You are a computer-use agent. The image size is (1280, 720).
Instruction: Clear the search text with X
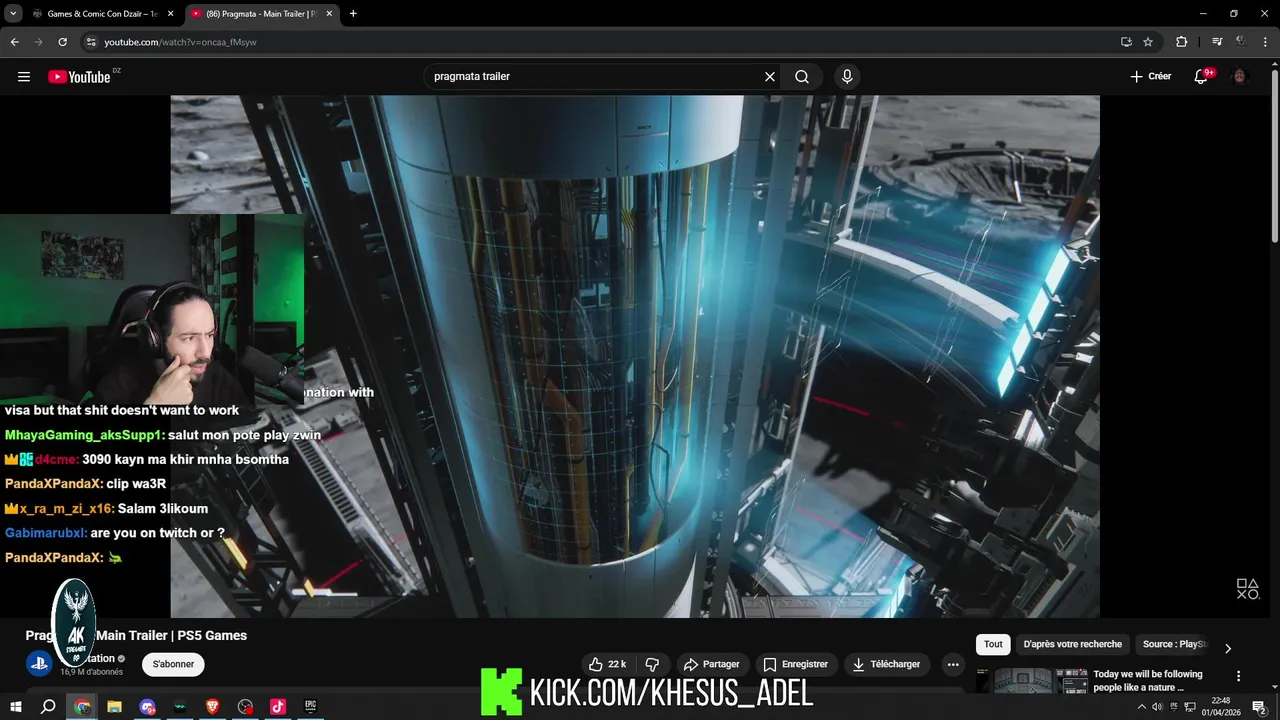770,77
